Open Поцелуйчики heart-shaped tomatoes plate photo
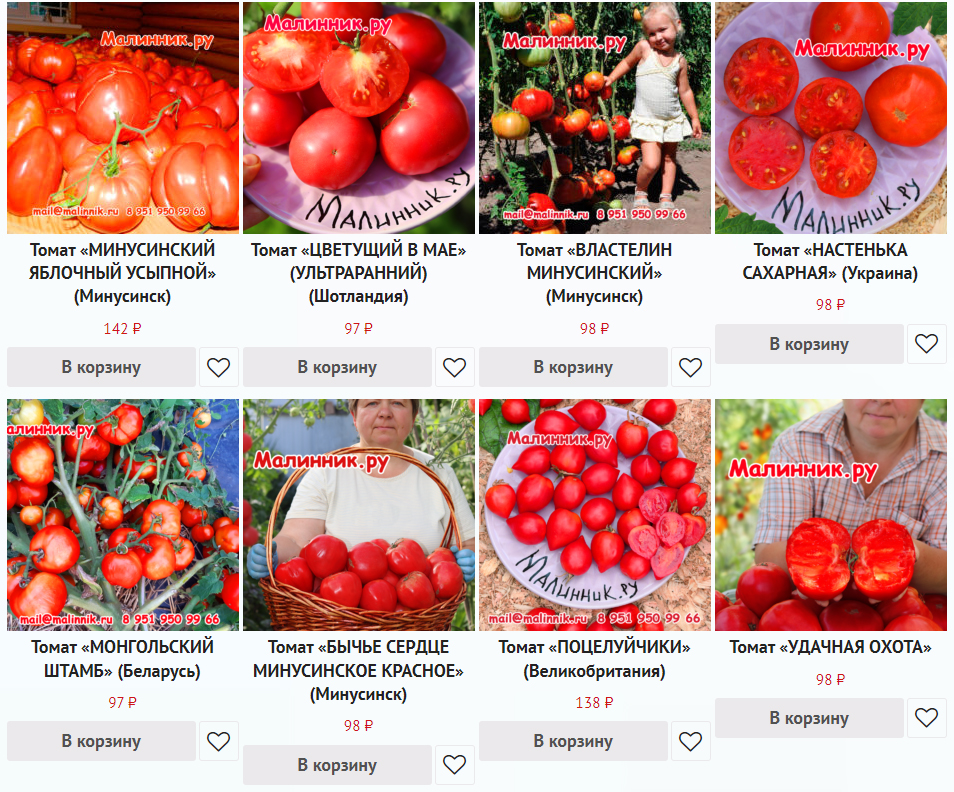The height and width of the screenshot is (792, 954). tap(595, 515)
